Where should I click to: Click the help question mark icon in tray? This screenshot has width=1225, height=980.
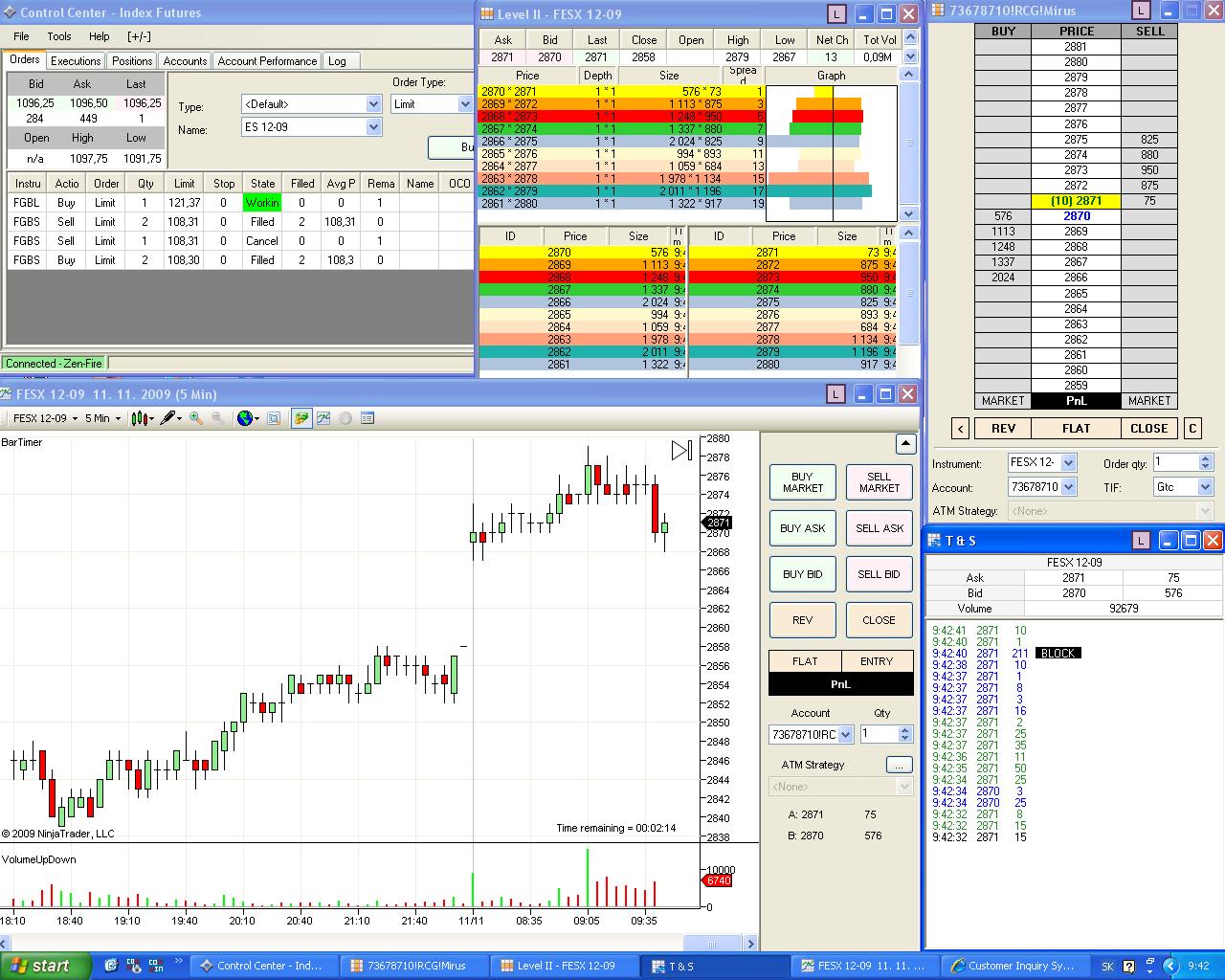(1129, 967)
